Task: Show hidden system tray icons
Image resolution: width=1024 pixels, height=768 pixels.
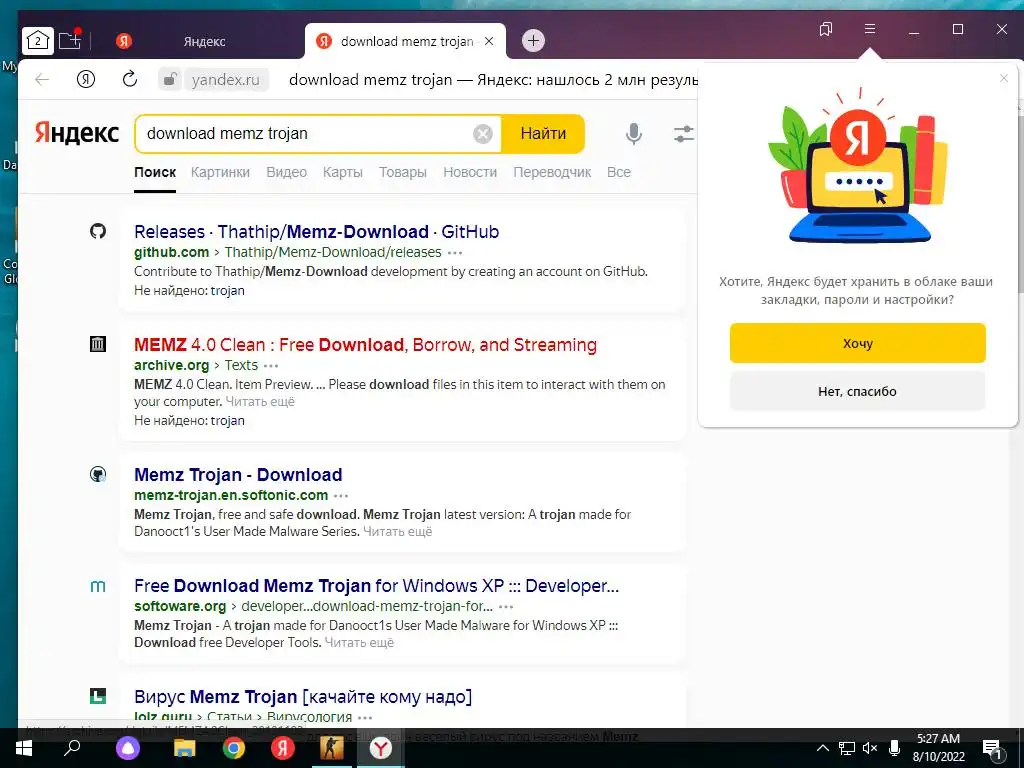Action: pyautogui.click(x=823, y=748)
